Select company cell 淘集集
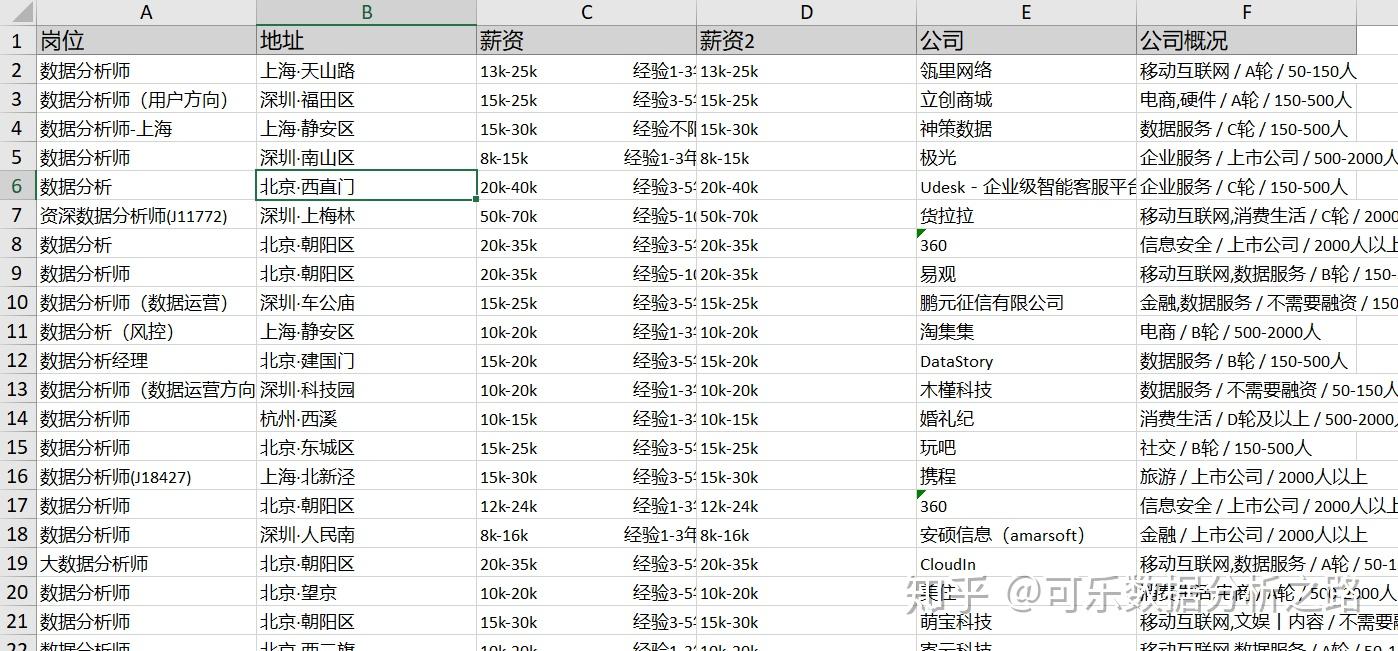The height and width of the screenshot is (651, 1398). click(x=1026, y=331)
